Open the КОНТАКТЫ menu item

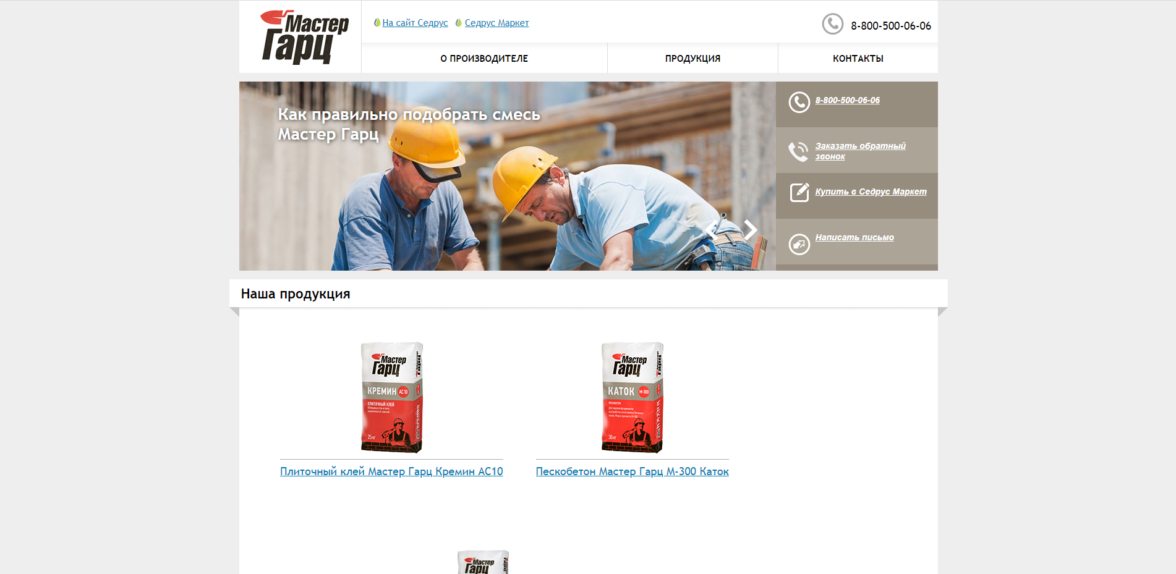858,59
